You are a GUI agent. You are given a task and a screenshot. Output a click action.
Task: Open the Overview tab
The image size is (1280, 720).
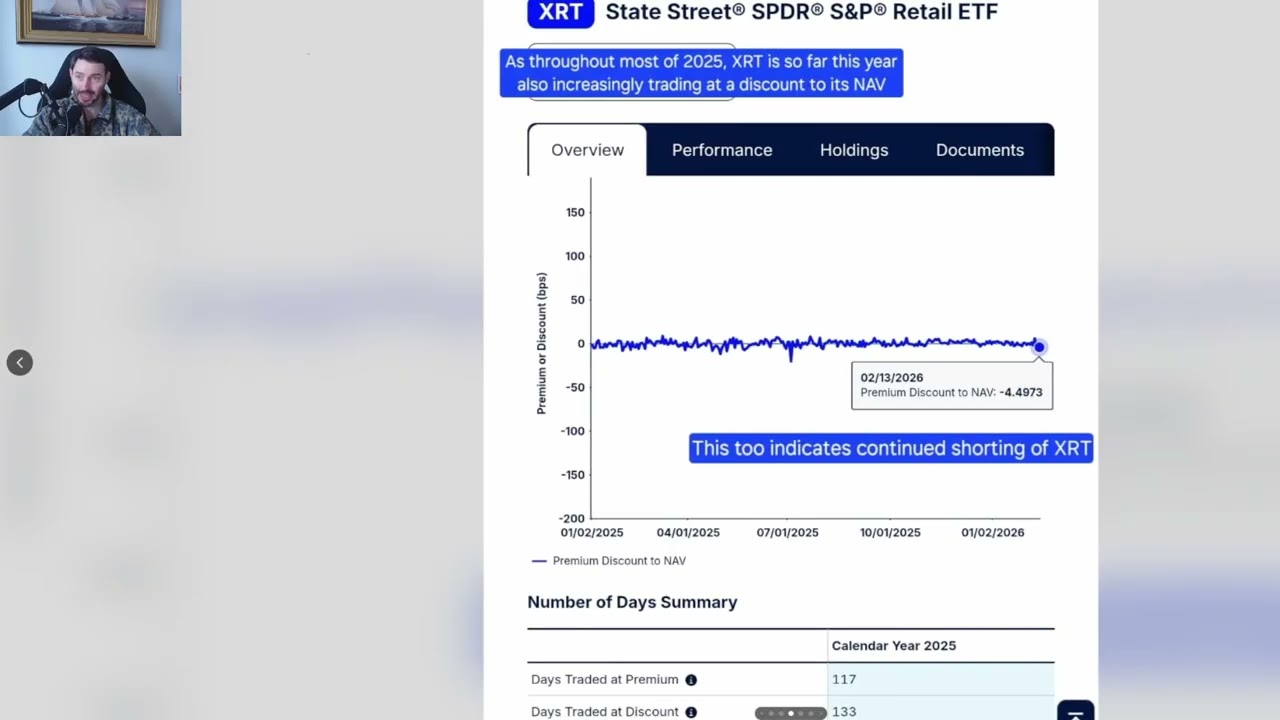click(x=587, y=150)
